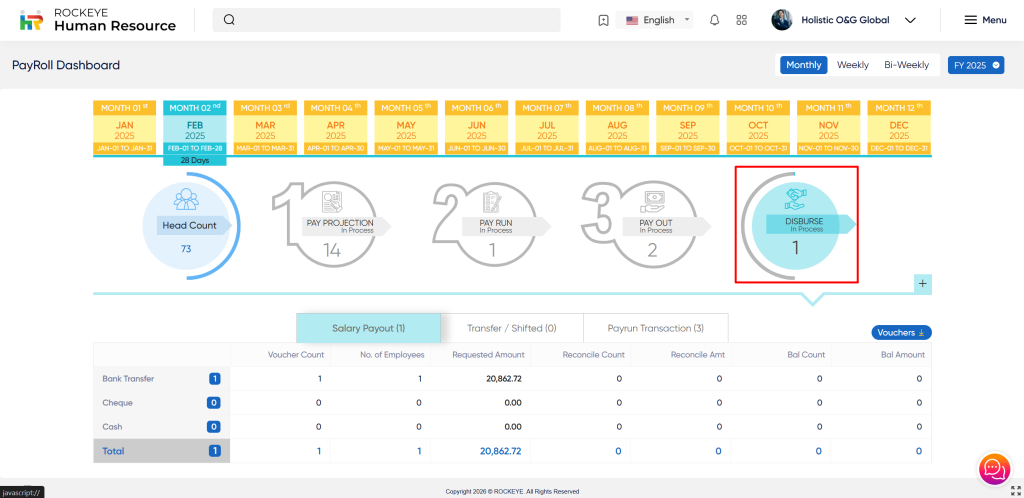Switch payroll view to Weekly

[x=852, y=65]
